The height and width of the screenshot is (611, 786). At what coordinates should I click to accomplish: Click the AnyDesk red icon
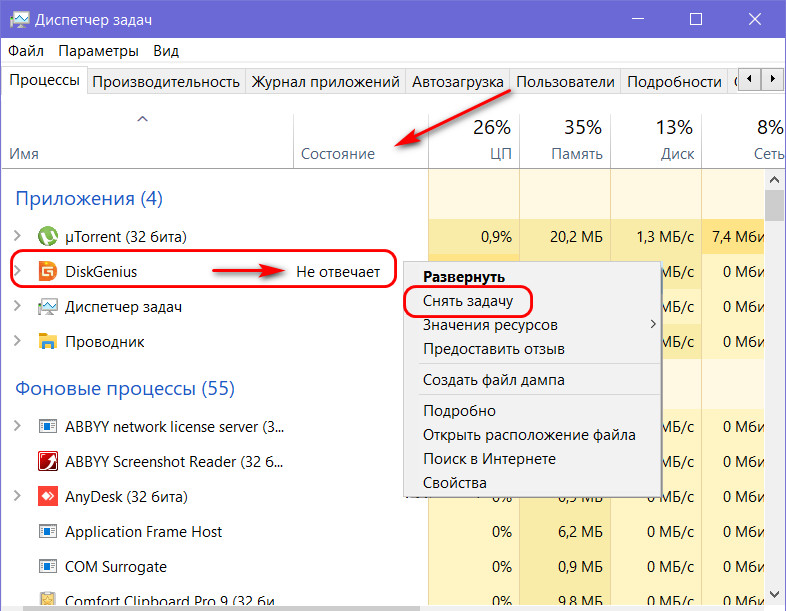47,497
